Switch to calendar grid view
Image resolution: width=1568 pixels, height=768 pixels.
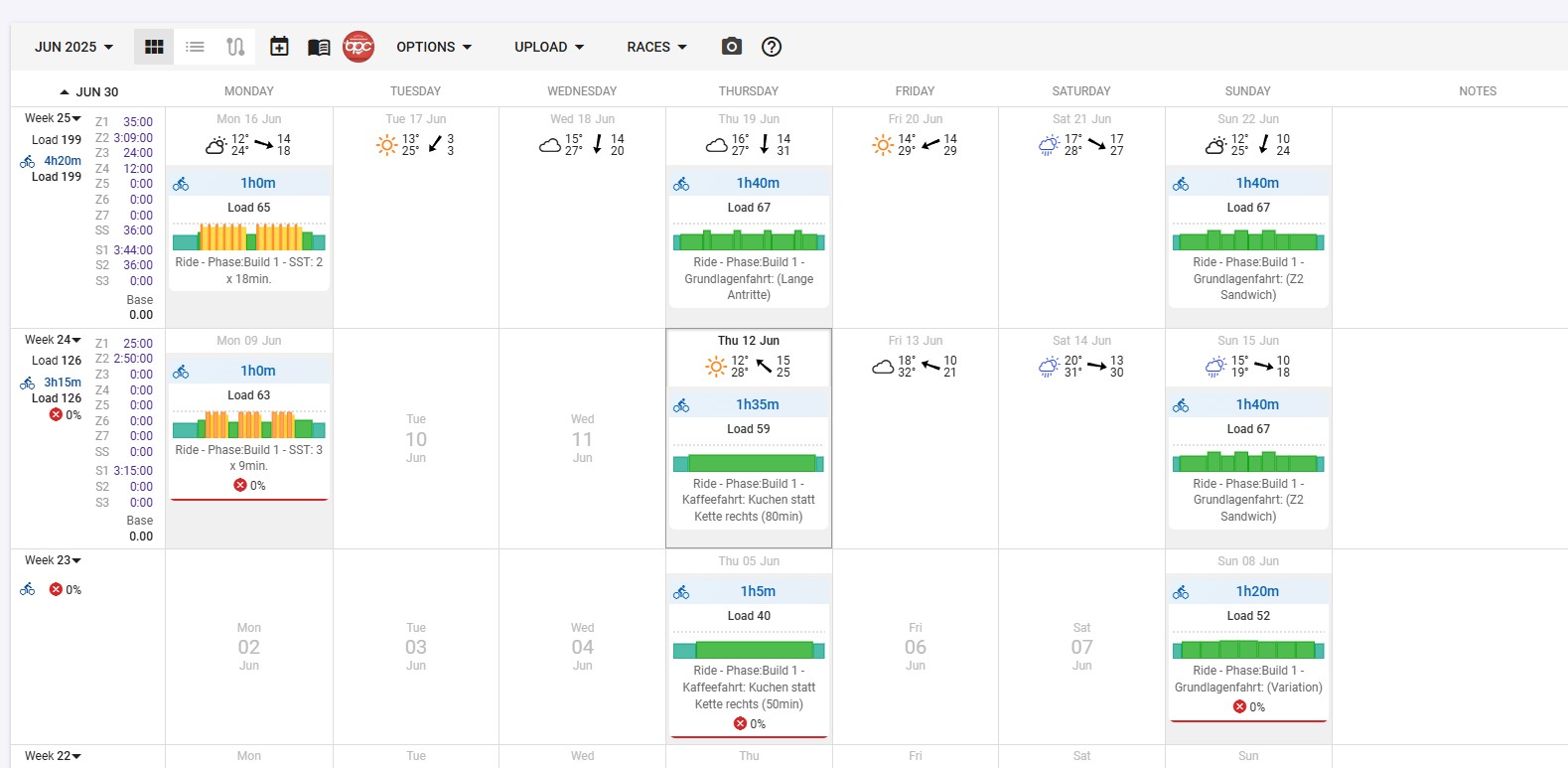154,47
